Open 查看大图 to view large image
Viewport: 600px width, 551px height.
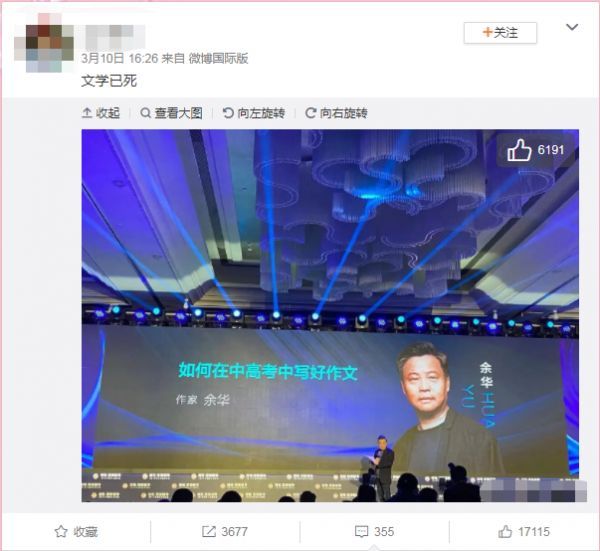point(171,113)
